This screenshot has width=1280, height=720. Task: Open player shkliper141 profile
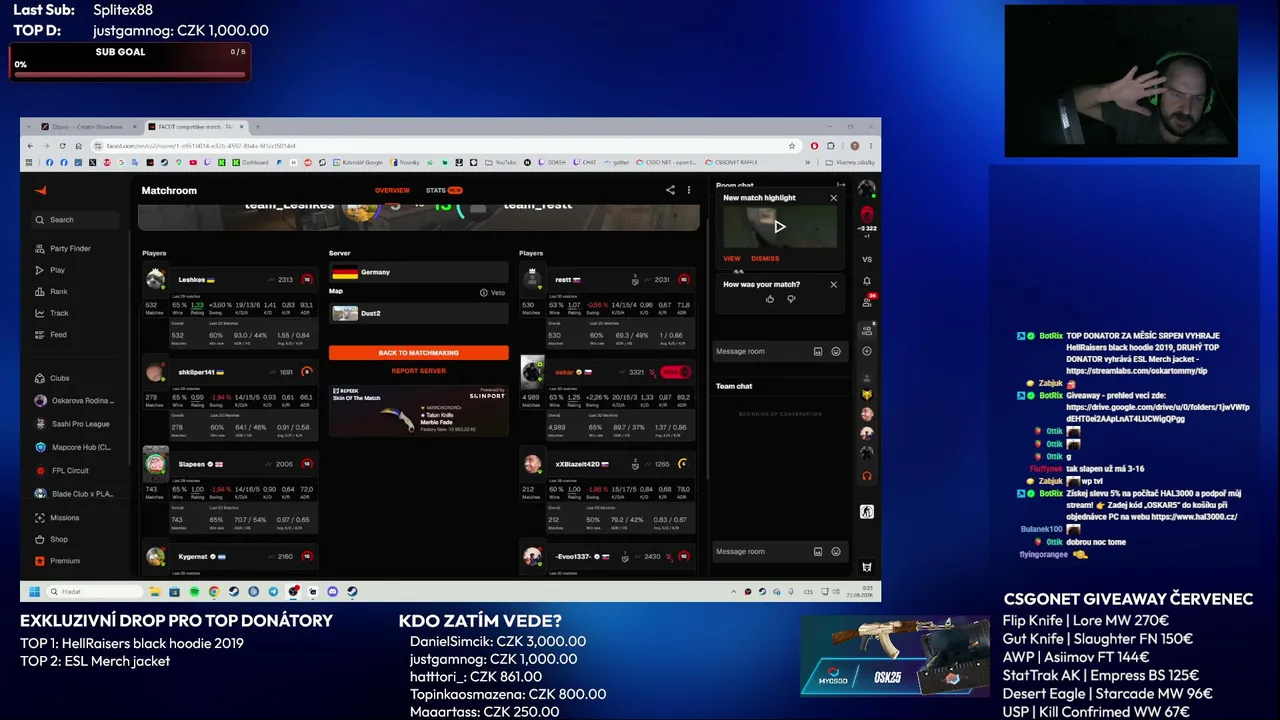(x=196, y=372)
